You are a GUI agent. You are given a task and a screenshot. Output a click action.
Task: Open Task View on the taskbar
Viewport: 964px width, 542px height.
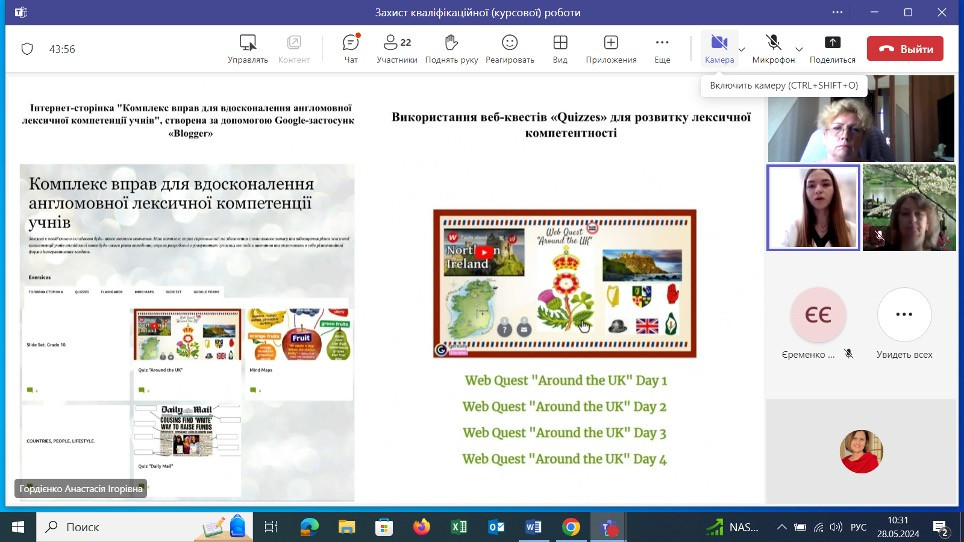click(271, 527)
